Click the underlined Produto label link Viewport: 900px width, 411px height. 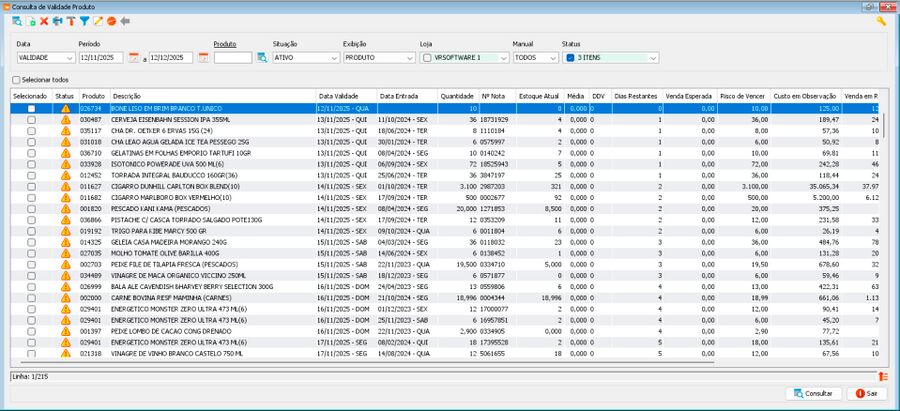click(x=225, y=44)
